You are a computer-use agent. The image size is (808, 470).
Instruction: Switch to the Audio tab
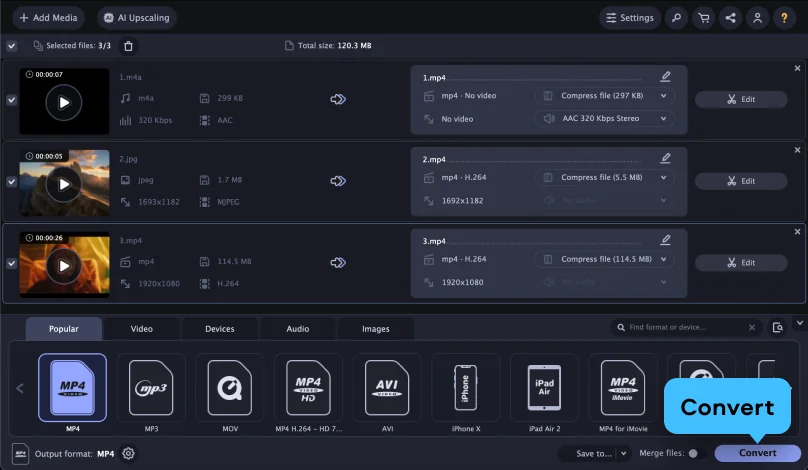[297, 329]
